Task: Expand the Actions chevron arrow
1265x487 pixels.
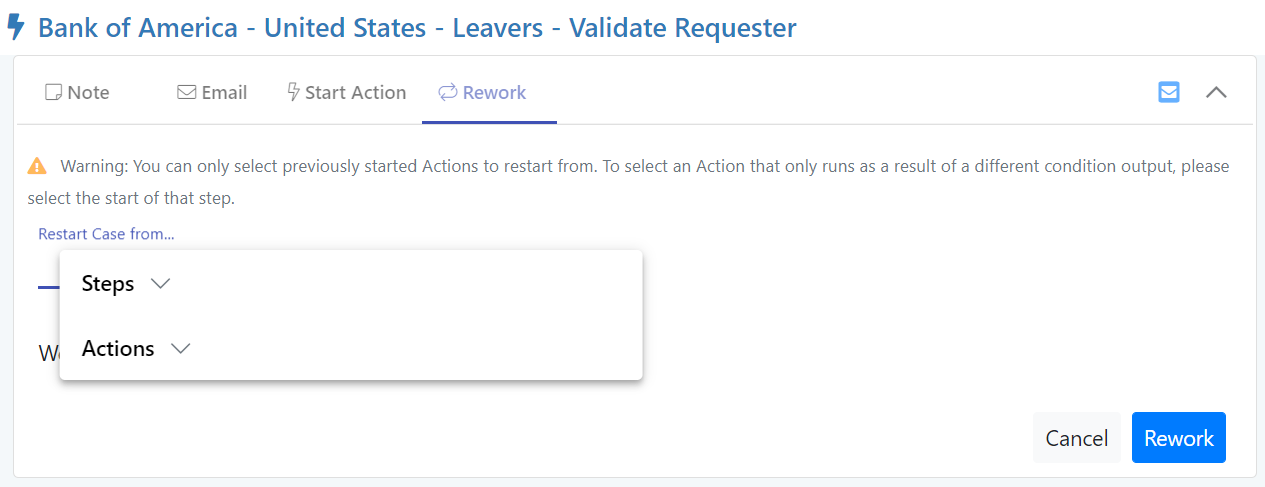Action: 180,349
